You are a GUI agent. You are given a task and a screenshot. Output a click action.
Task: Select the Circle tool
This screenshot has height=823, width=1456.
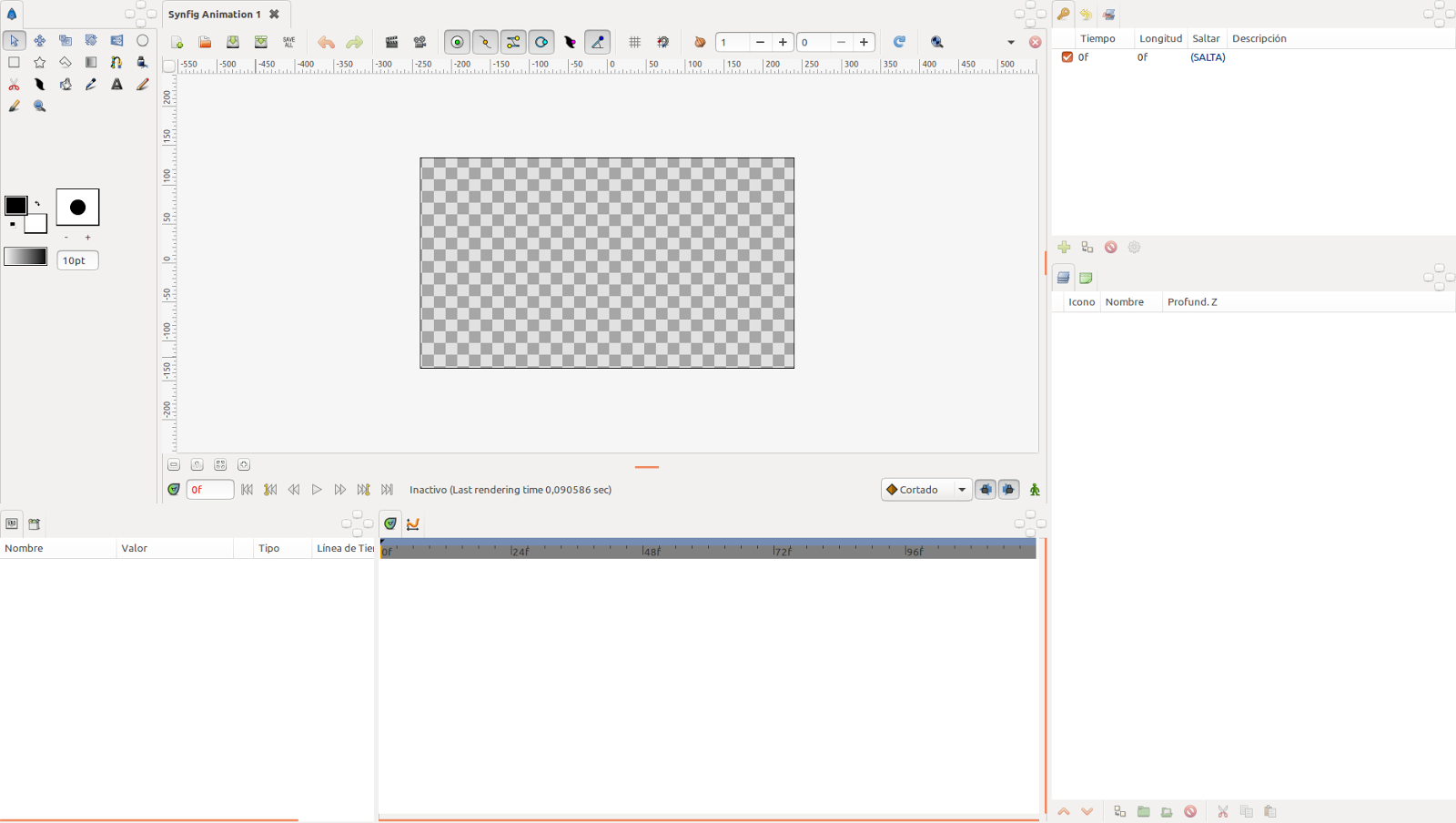tap(143, 41)
